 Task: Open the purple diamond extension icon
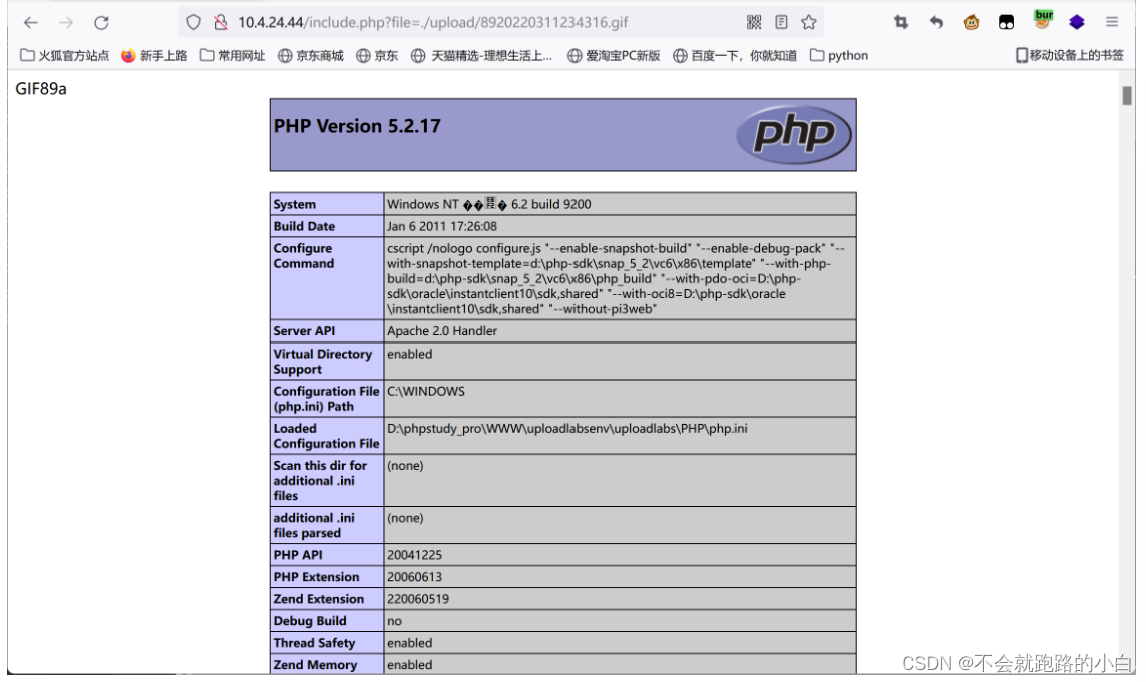click(x=1077, y=23)
